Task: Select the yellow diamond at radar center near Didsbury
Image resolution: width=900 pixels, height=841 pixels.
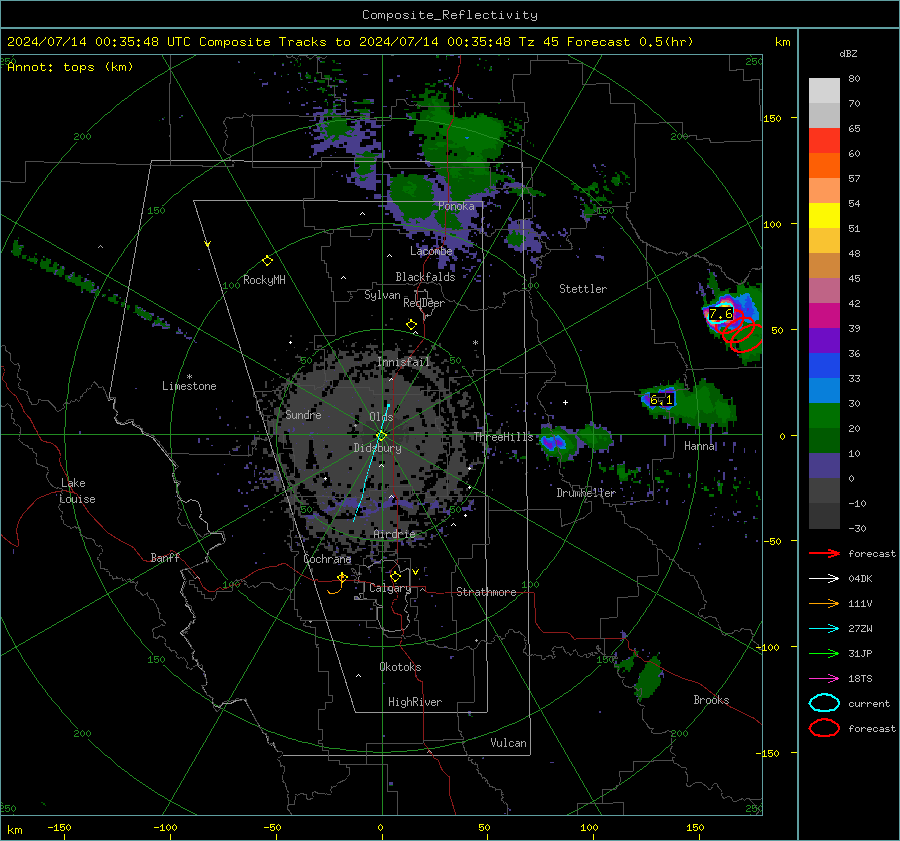Action: click(381, 436)
